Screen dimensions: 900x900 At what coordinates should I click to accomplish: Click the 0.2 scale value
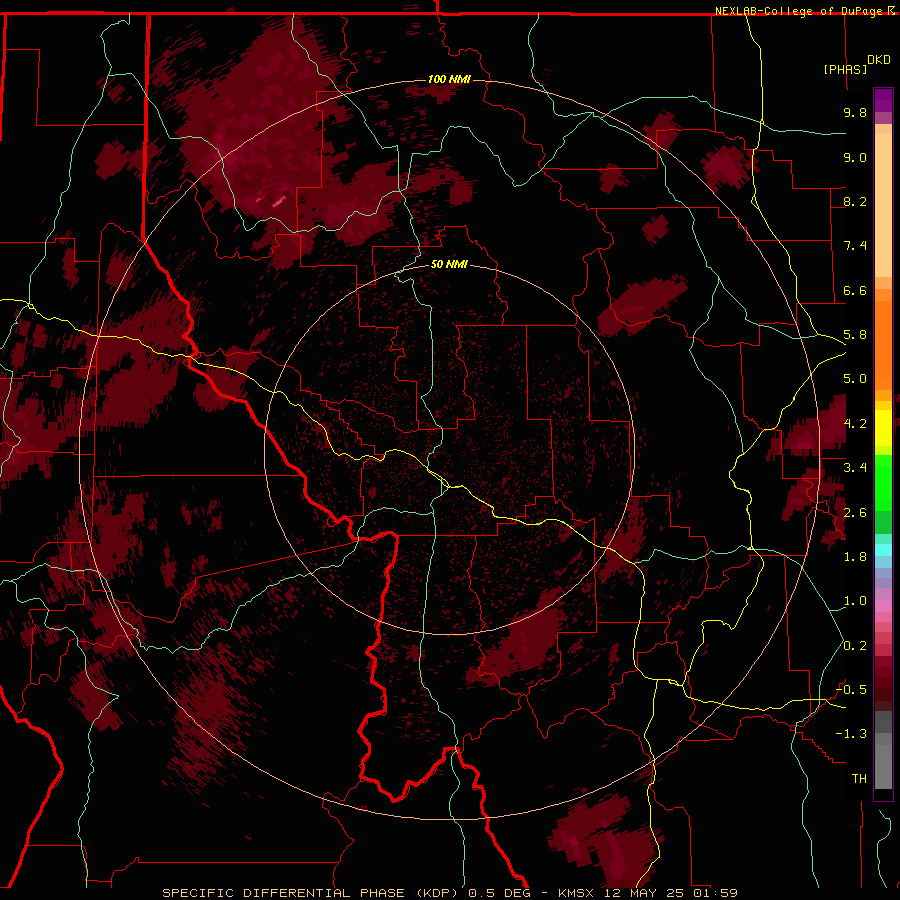tap(855, 646)
